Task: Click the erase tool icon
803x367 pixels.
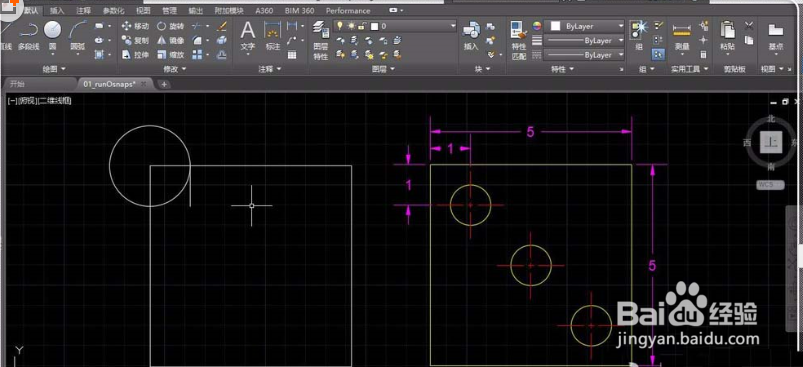Action: pos(222,26)
